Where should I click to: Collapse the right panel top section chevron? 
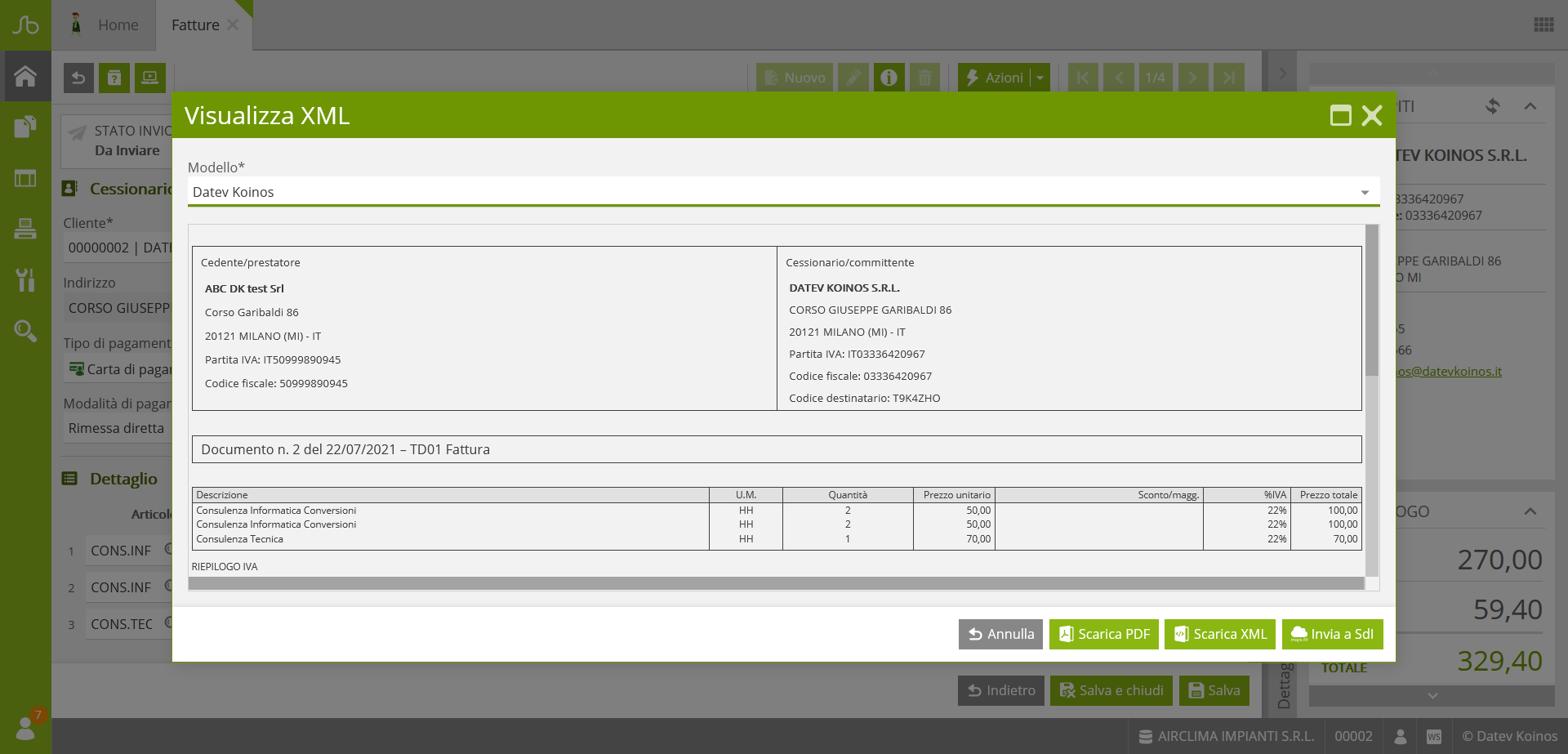pyautogui.click(x=1530, y=106)
